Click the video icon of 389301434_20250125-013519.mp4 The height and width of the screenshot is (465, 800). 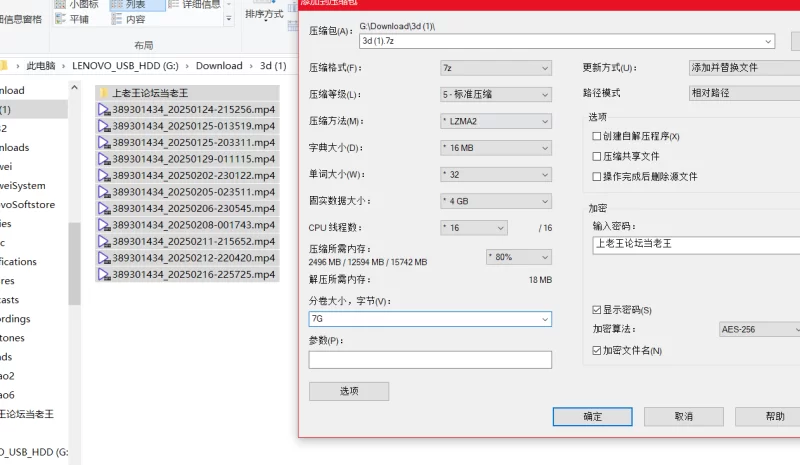point(104,126)
